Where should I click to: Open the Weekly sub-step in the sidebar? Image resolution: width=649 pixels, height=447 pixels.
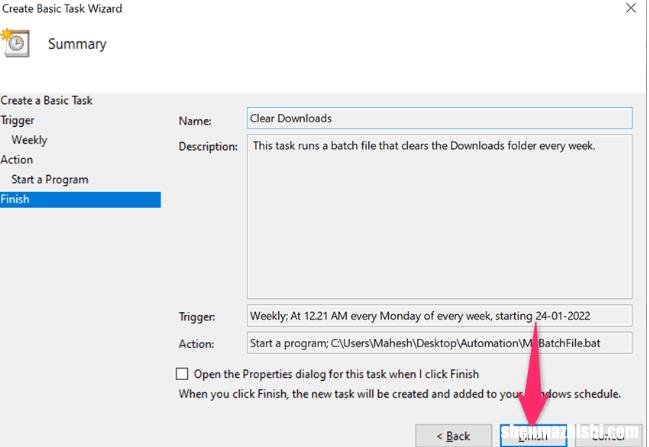click(x=29, y=140)
